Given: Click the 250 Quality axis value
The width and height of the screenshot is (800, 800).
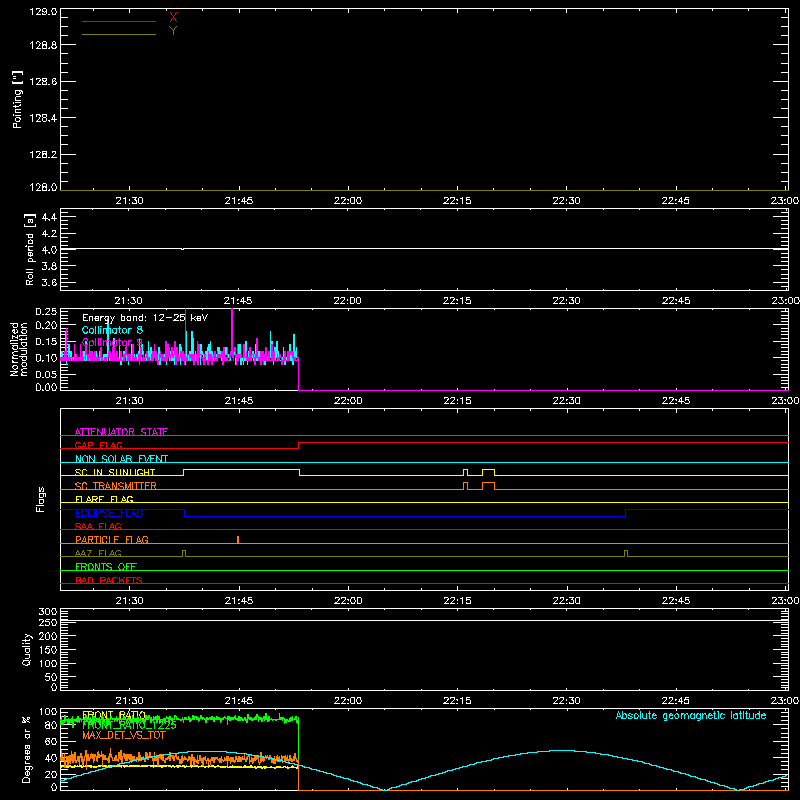Looking at the screenshot, I should [x=48, y=623].
